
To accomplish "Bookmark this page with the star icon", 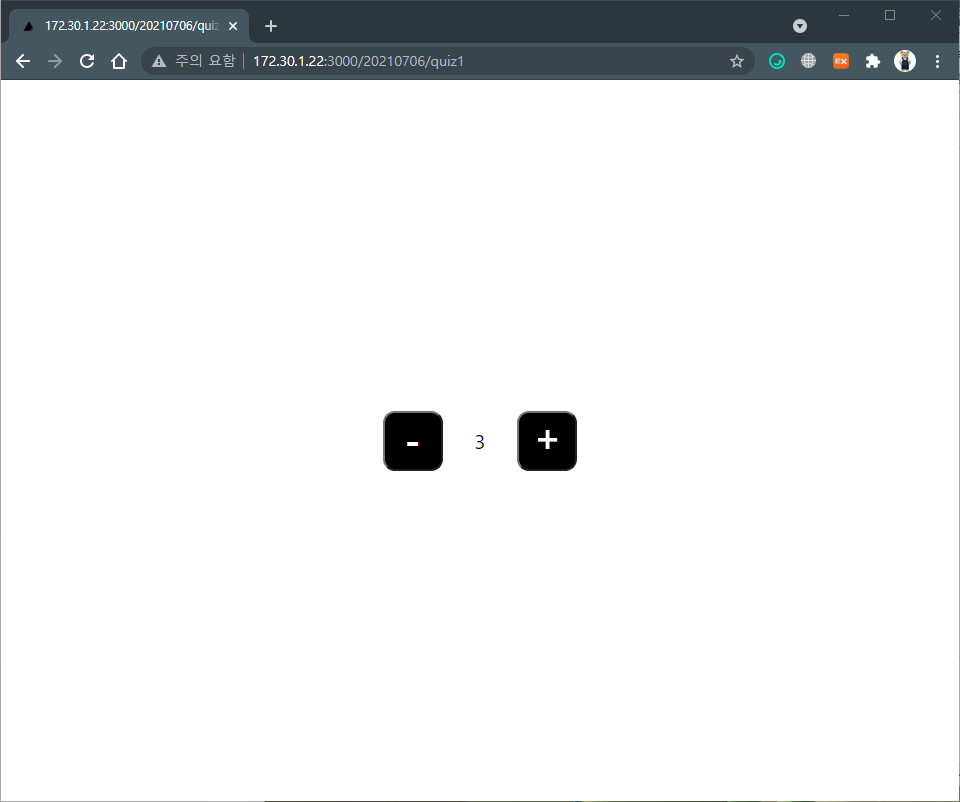I will (x=737, y=61).
